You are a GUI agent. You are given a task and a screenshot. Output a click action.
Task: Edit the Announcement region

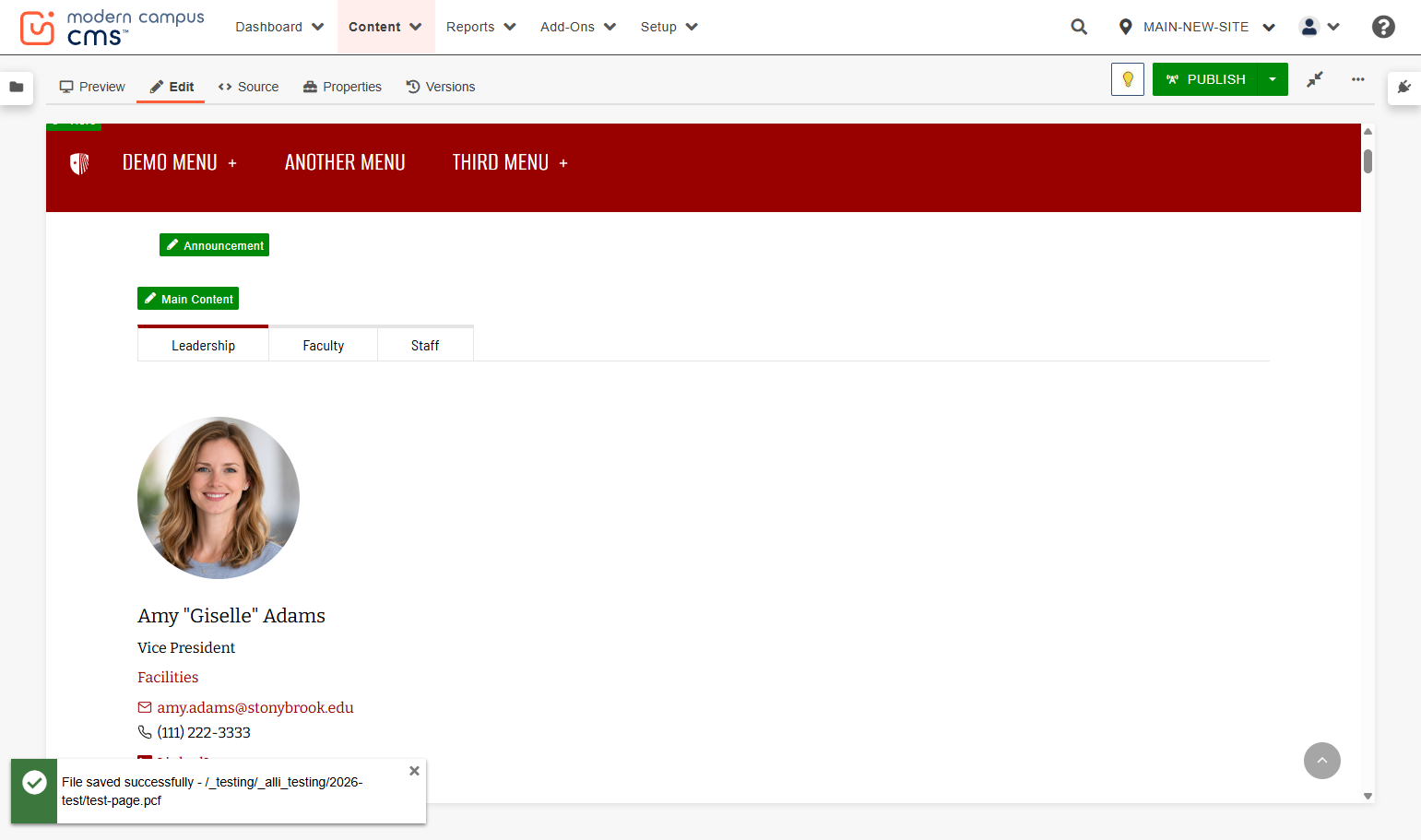[x=214, y=245]
